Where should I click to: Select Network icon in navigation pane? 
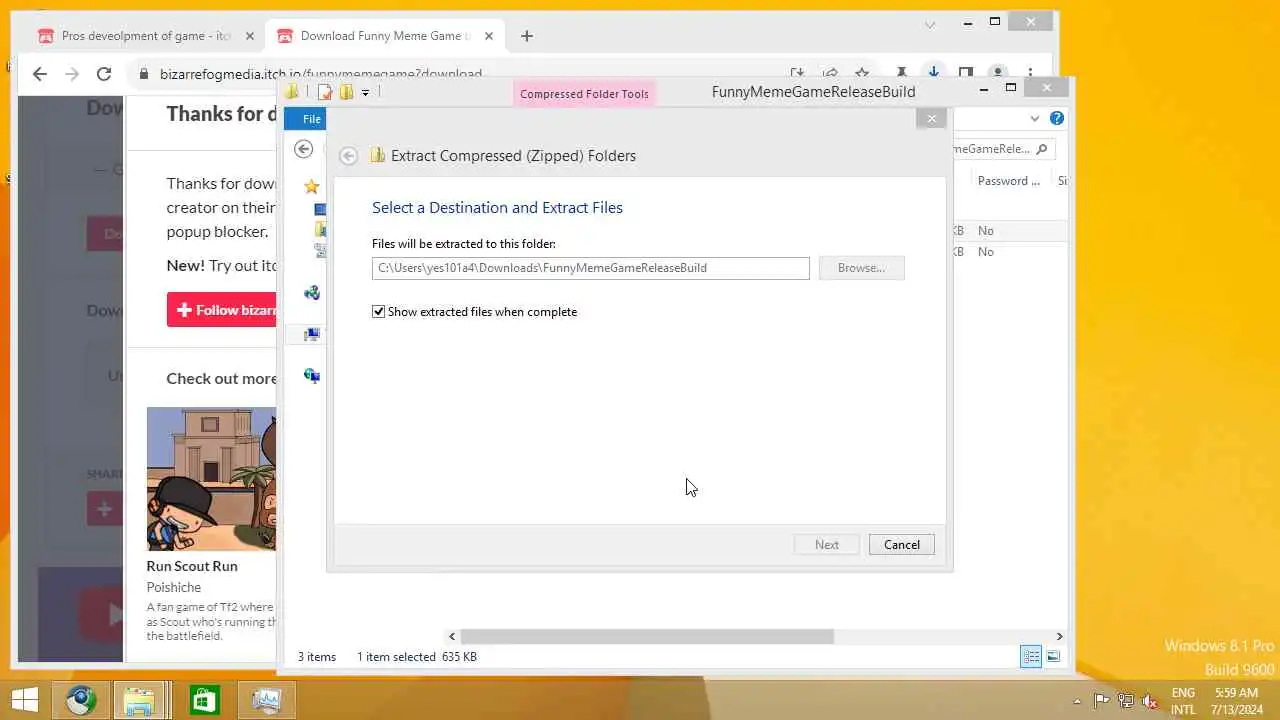312,376
